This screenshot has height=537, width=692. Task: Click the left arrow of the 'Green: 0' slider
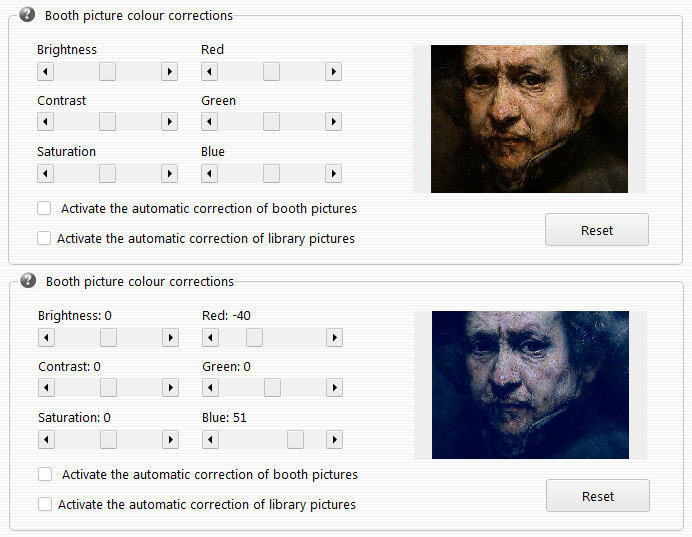(x=210, y=387)
